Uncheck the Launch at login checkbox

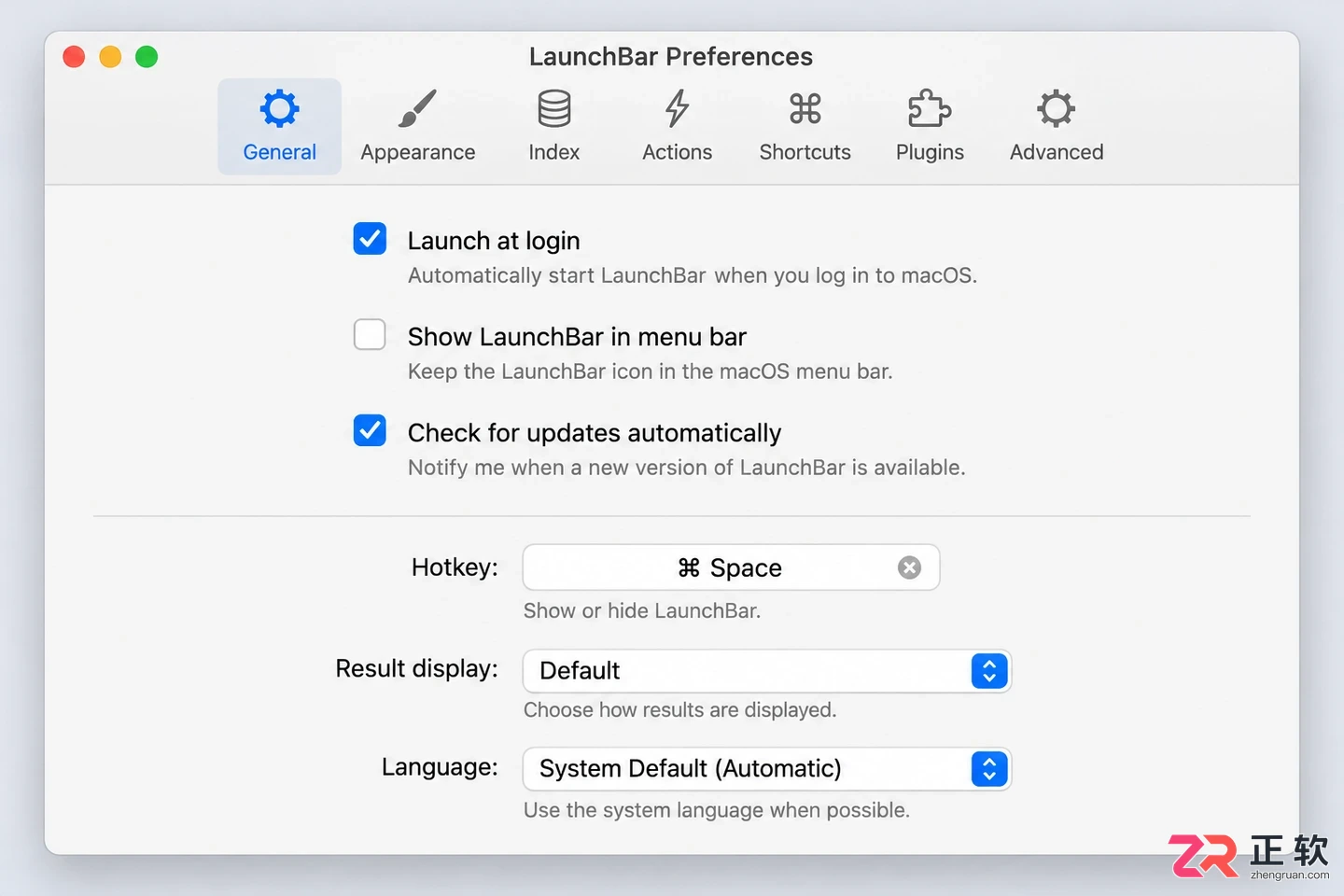[370, 239]
